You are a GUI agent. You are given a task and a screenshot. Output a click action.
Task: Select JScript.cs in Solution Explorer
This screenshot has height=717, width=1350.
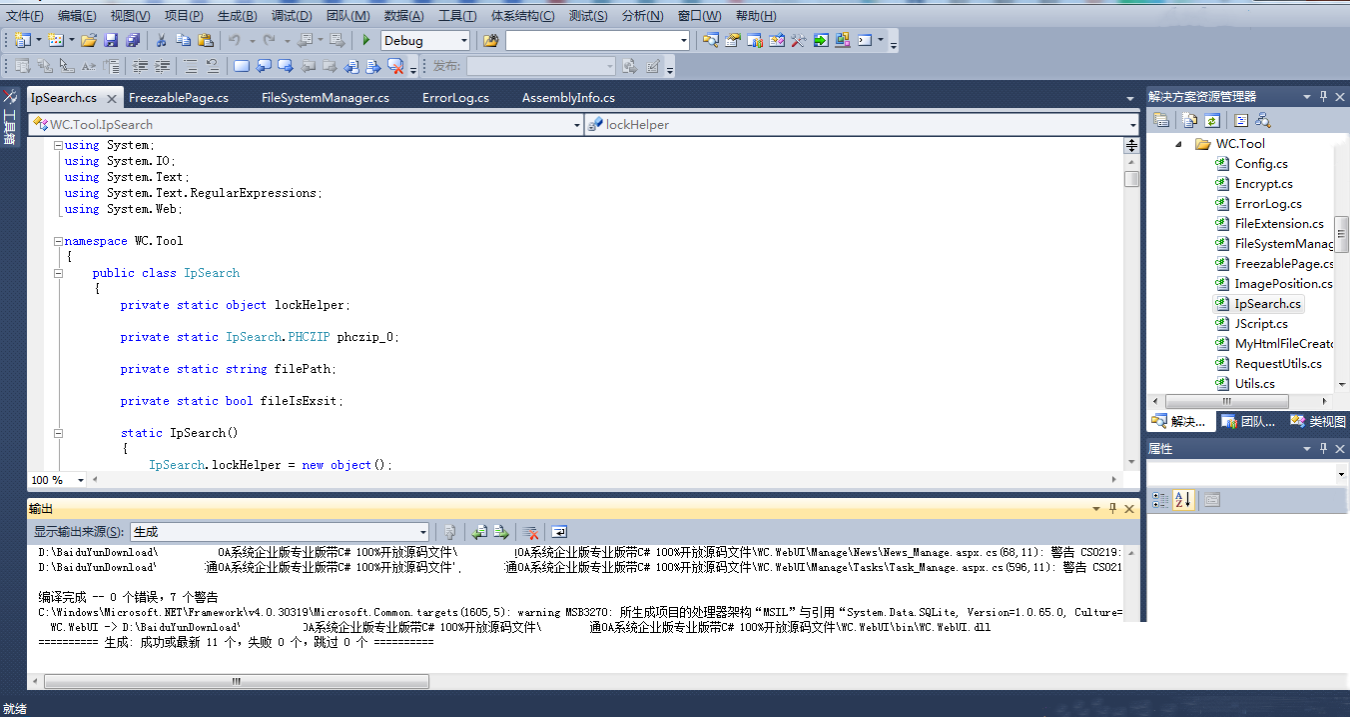click(1261, 324)
